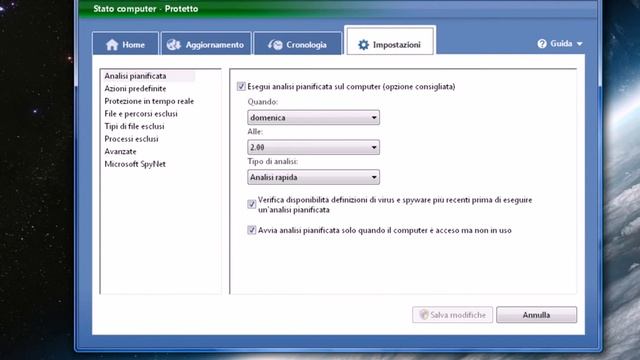Click the Guida question mark icon
This screenshot has width=640, height=360.
(542, 44)
